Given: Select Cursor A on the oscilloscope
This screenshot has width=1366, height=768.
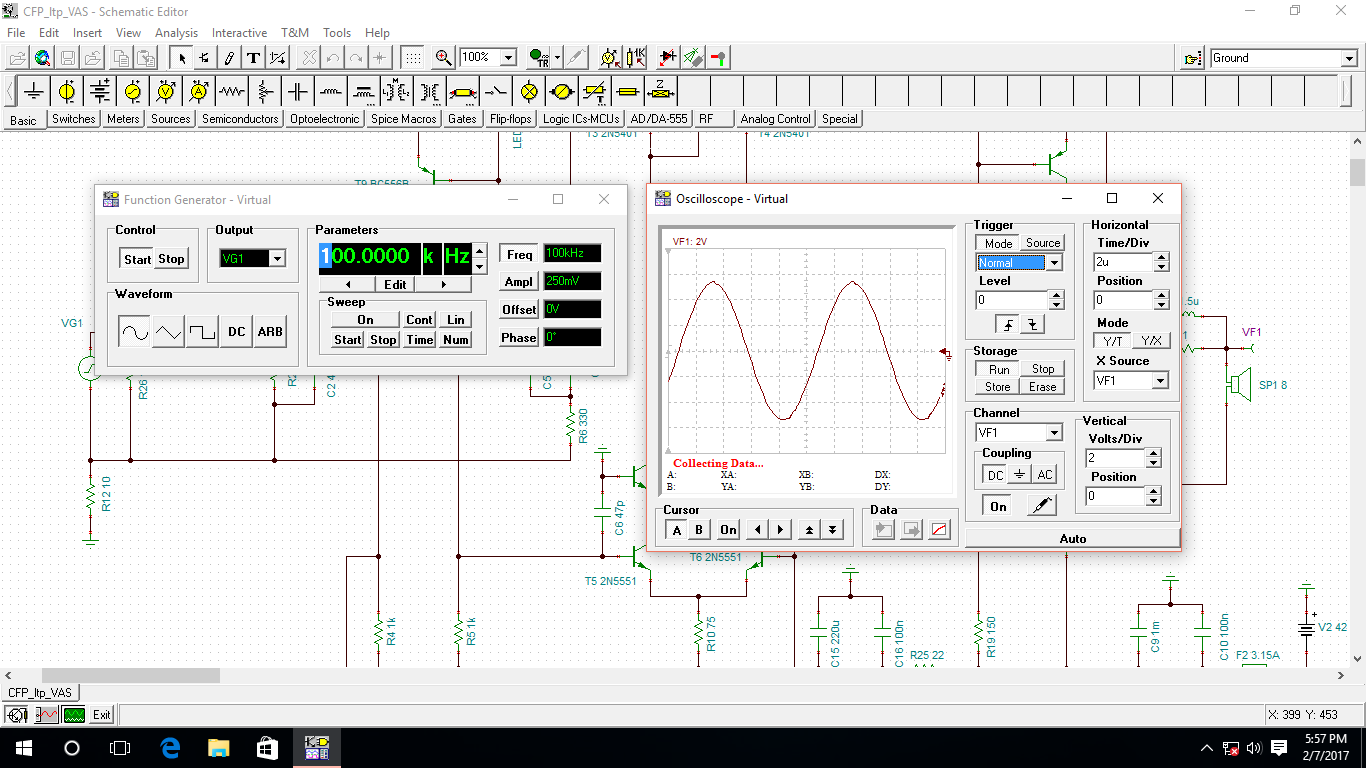Looking at the screenshot, I should click(677, 530).
